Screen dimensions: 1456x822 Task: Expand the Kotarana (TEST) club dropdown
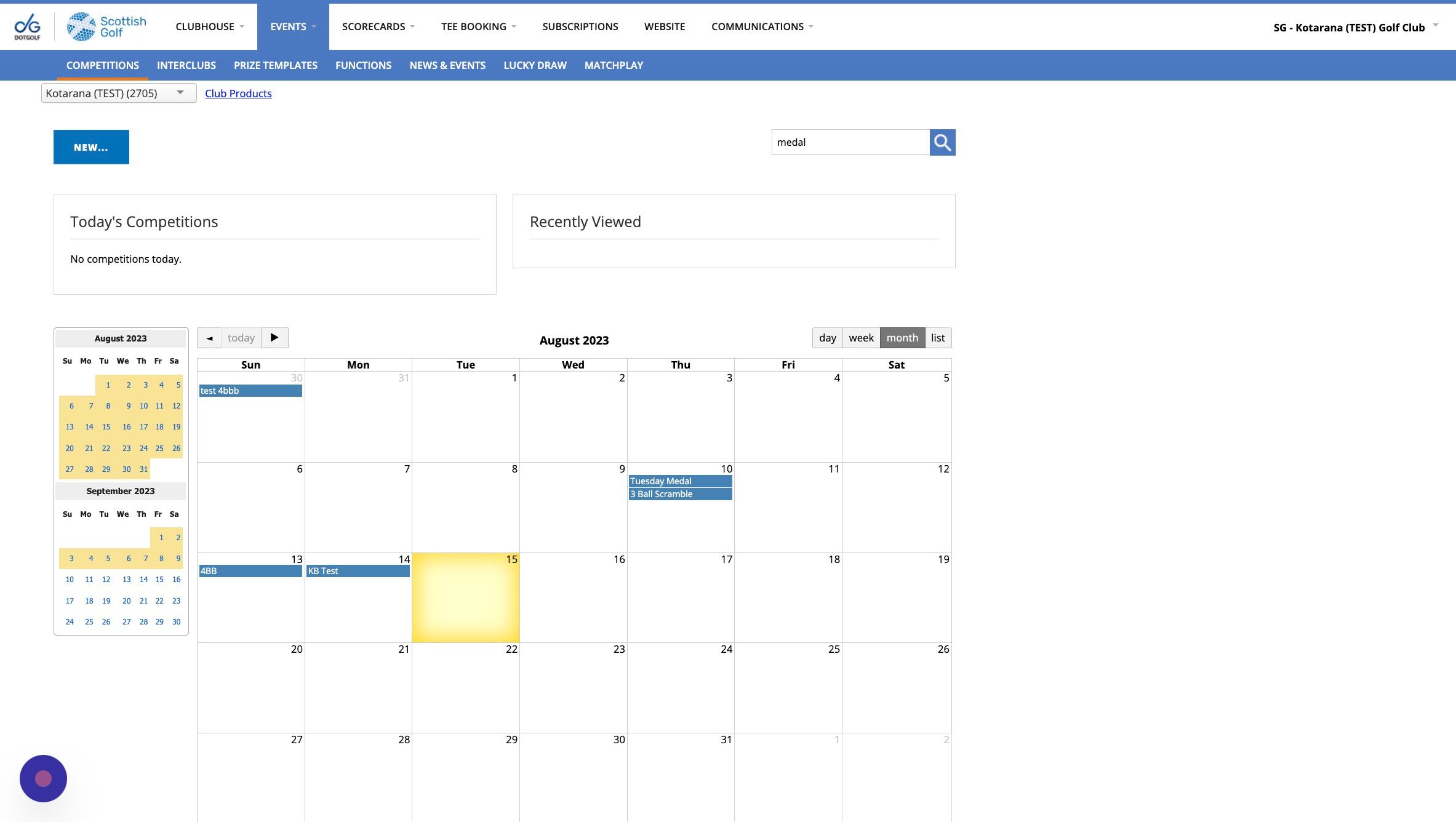pyautogui.click(x=118, y=93)
